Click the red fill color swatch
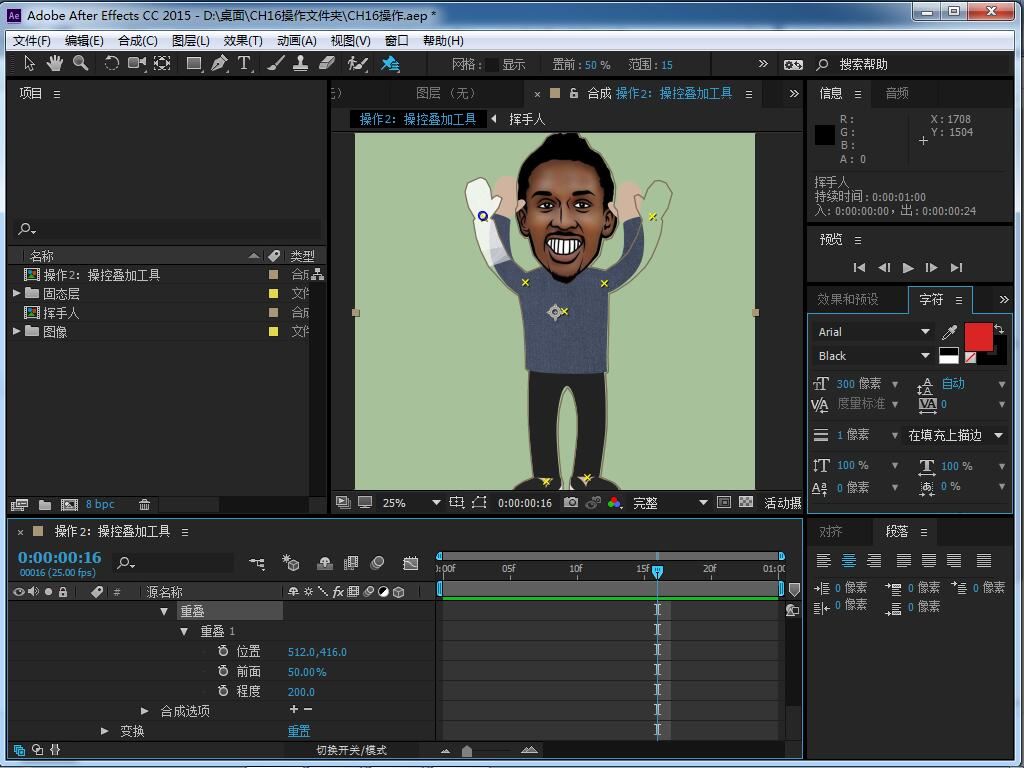Image resolution: width=1024 pixels, height=768 pixels. point(977,337)
